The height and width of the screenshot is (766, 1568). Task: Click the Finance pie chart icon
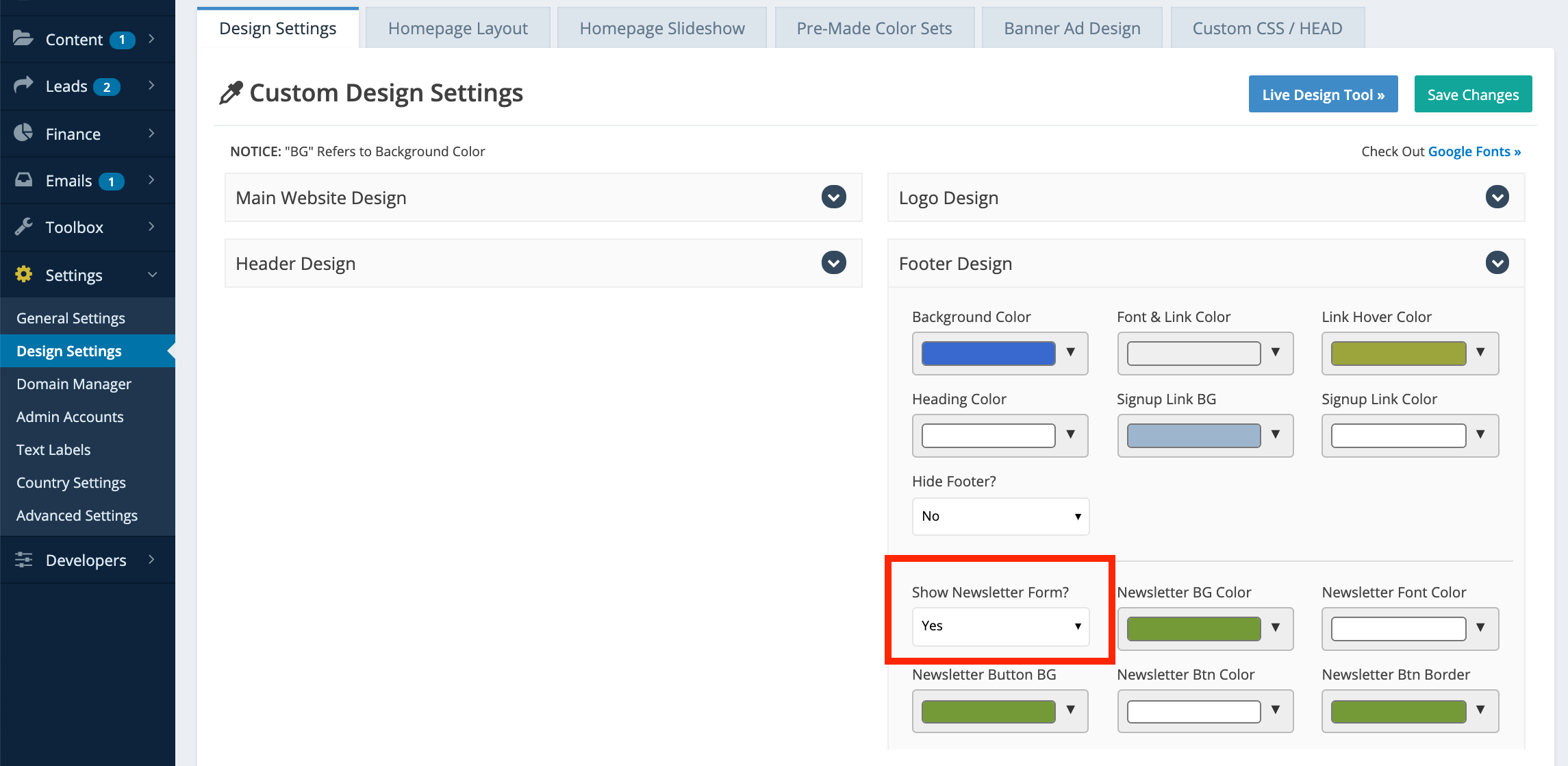(x=23, y=133)
